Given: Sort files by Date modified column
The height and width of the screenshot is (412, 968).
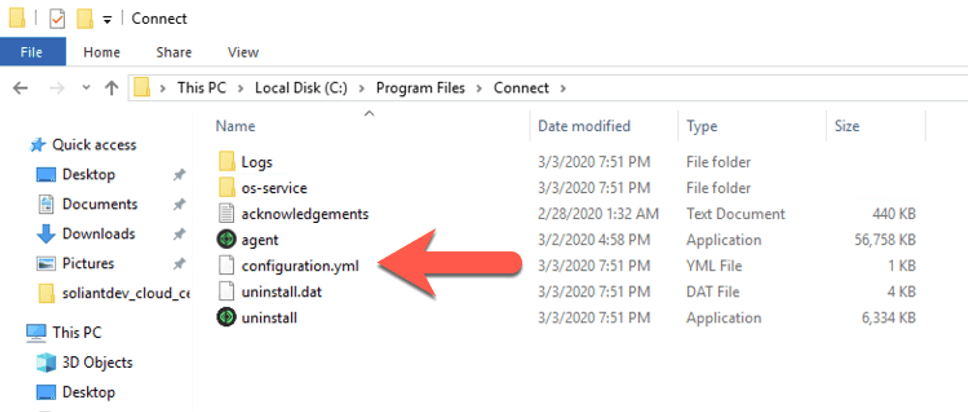Looking at the screenshot, I should tap(584, 126).
